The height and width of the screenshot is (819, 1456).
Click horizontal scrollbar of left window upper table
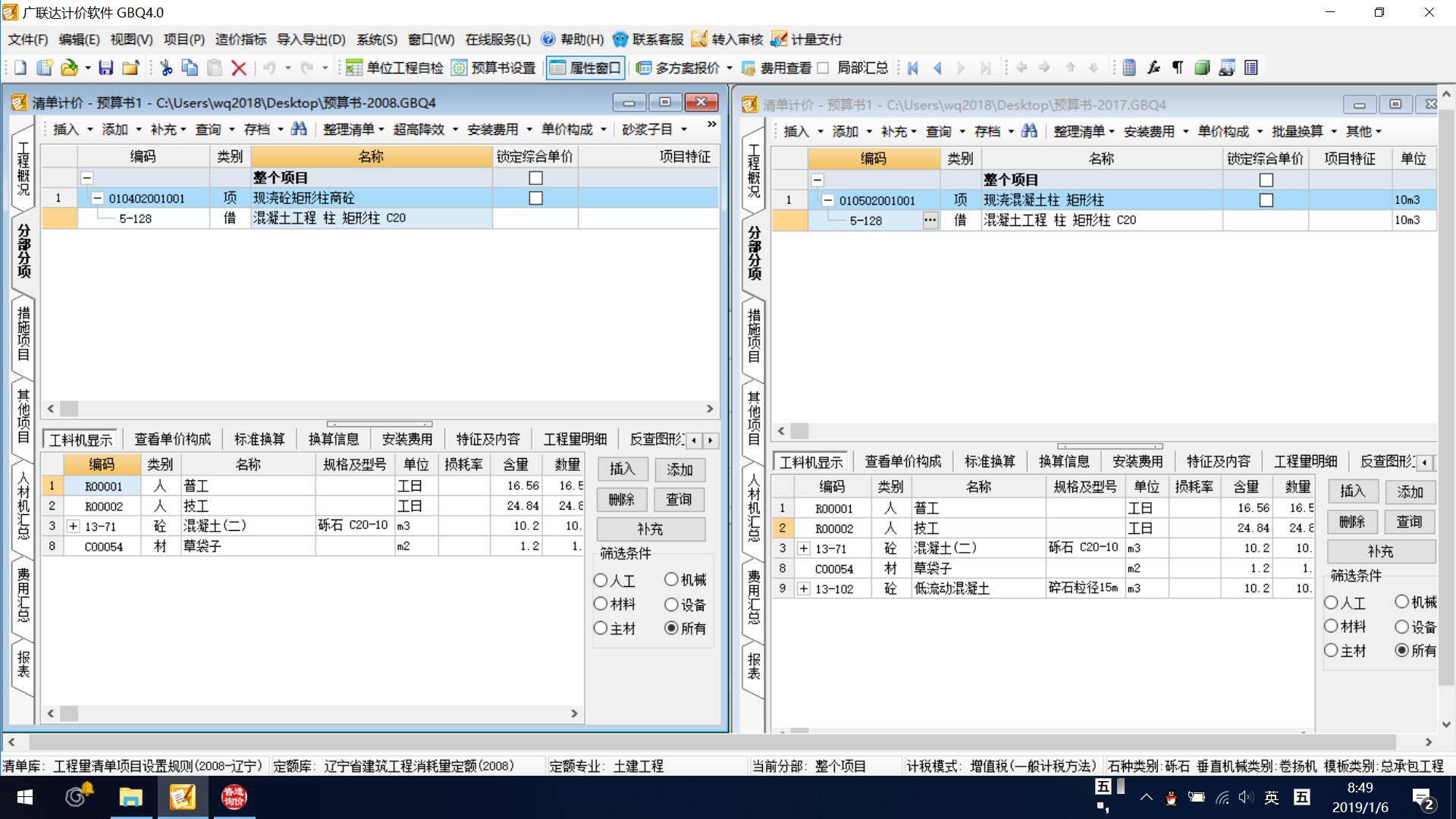click(380, 409)
